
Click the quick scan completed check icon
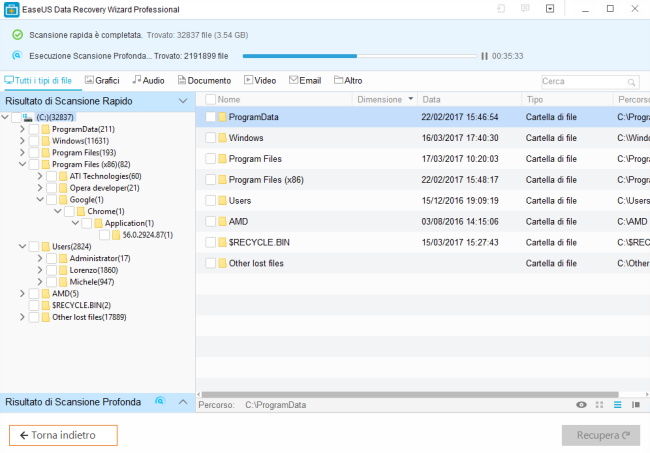click(x=17, y=35)
